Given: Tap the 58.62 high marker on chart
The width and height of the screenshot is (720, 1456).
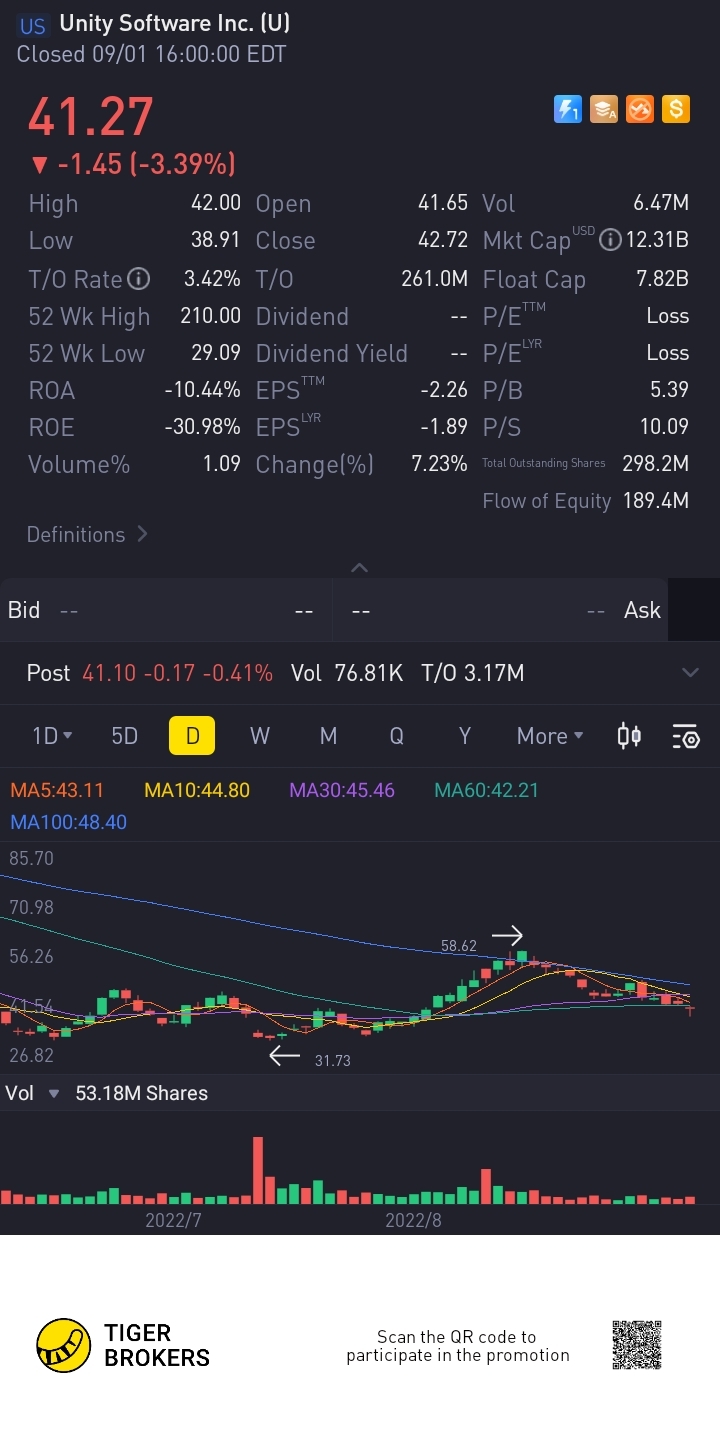Looking at the screenshot, I should tap(459, 945).
